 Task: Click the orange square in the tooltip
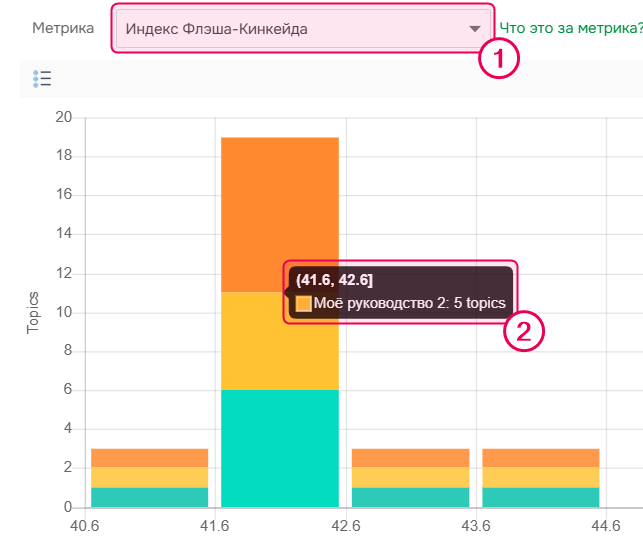point(304,303)
